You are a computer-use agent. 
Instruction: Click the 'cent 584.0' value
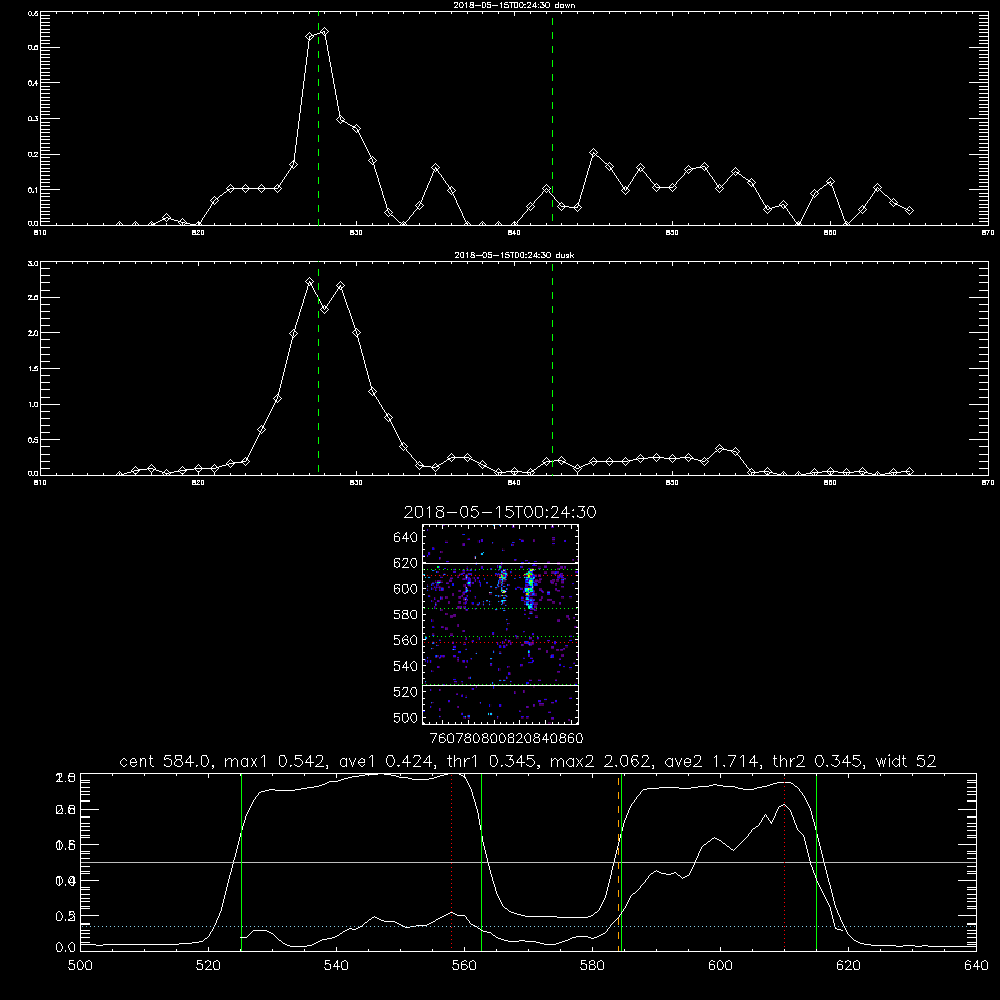point(166,761)
